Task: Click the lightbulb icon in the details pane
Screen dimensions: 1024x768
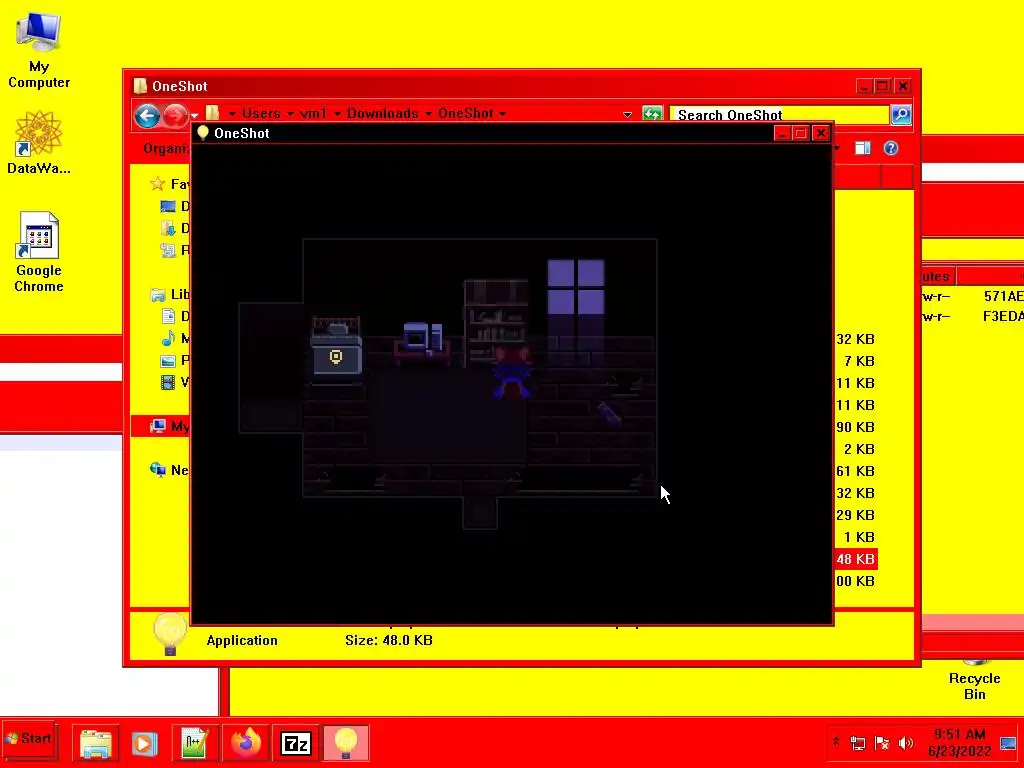Action: click(x=170, y=633)
